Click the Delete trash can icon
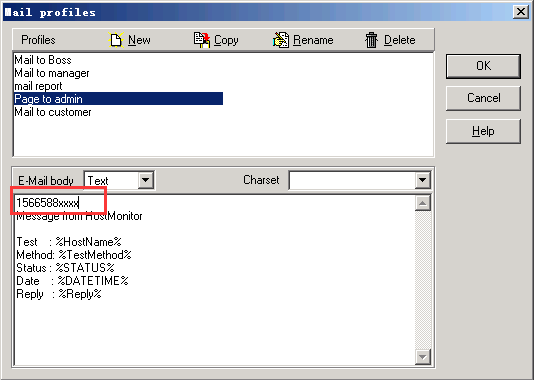 371,40
